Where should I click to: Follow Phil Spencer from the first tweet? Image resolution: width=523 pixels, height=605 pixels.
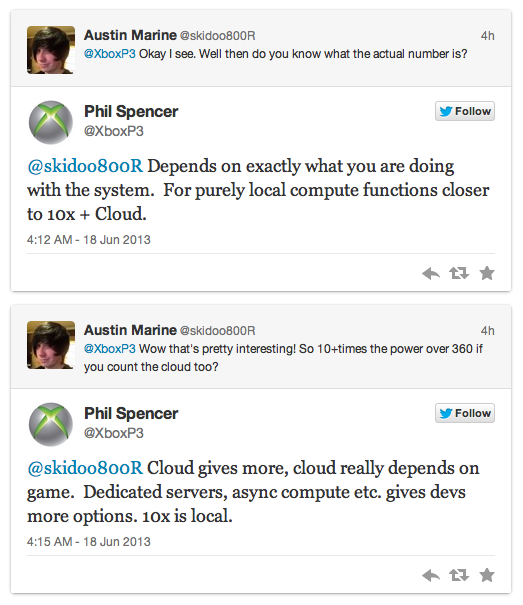[465, 111]
